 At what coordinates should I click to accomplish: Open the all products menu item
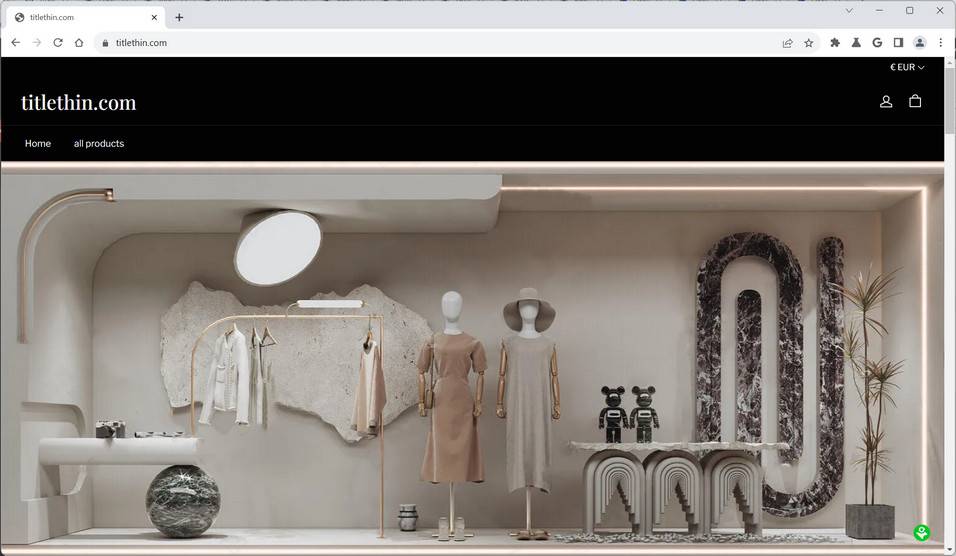(x=99, y=143)
